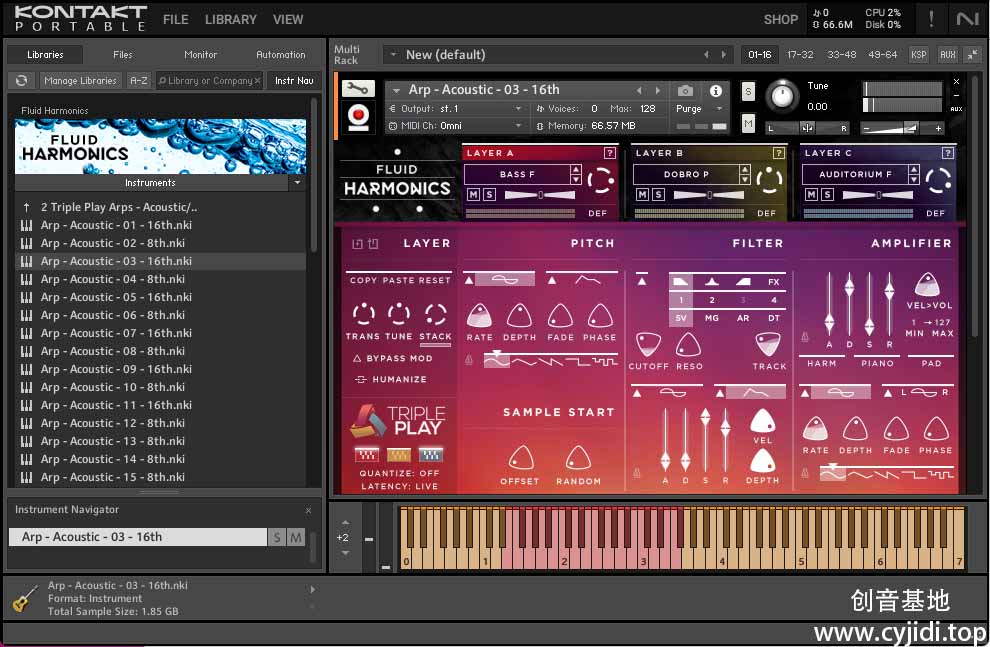This screenshot has width=990, height=647.
Task: Mute Layer A with M button
Action: pos(473,194)
